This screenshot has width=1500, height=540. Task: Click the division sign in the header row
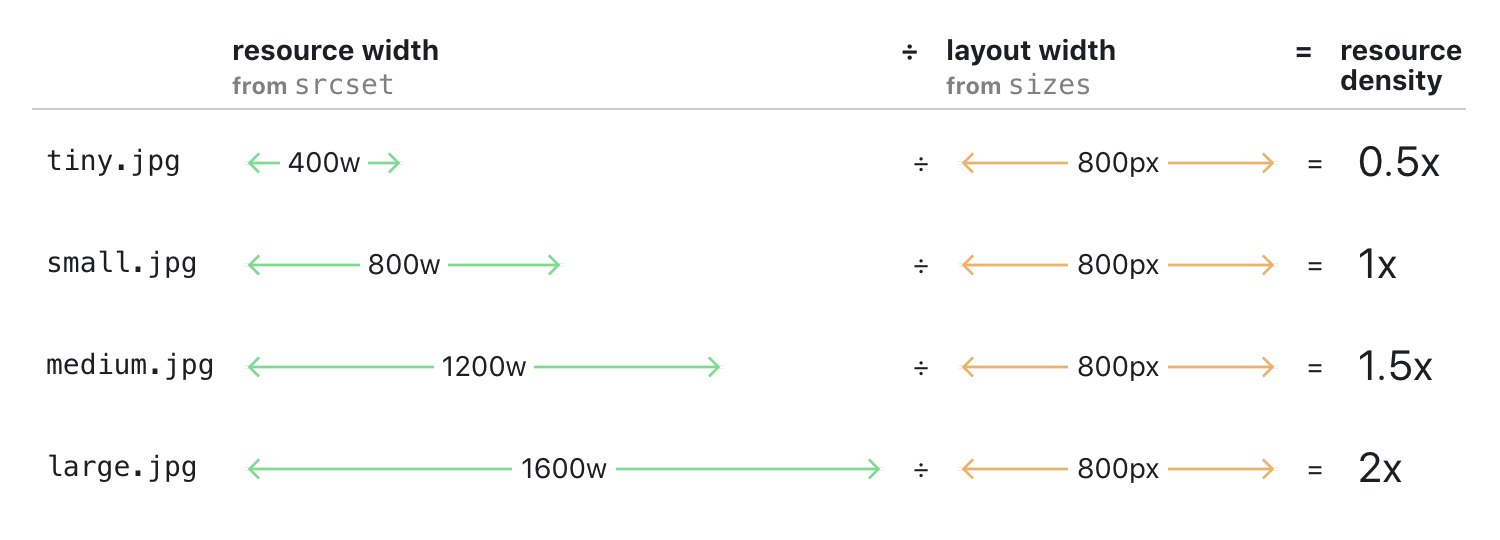click(909, 53)
